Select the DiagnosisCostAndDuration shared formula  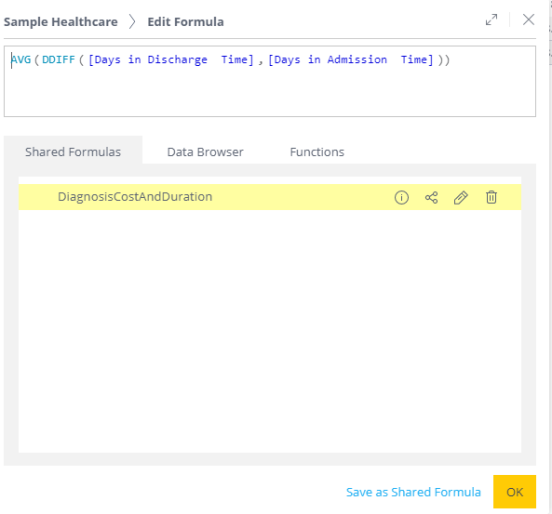270,197
